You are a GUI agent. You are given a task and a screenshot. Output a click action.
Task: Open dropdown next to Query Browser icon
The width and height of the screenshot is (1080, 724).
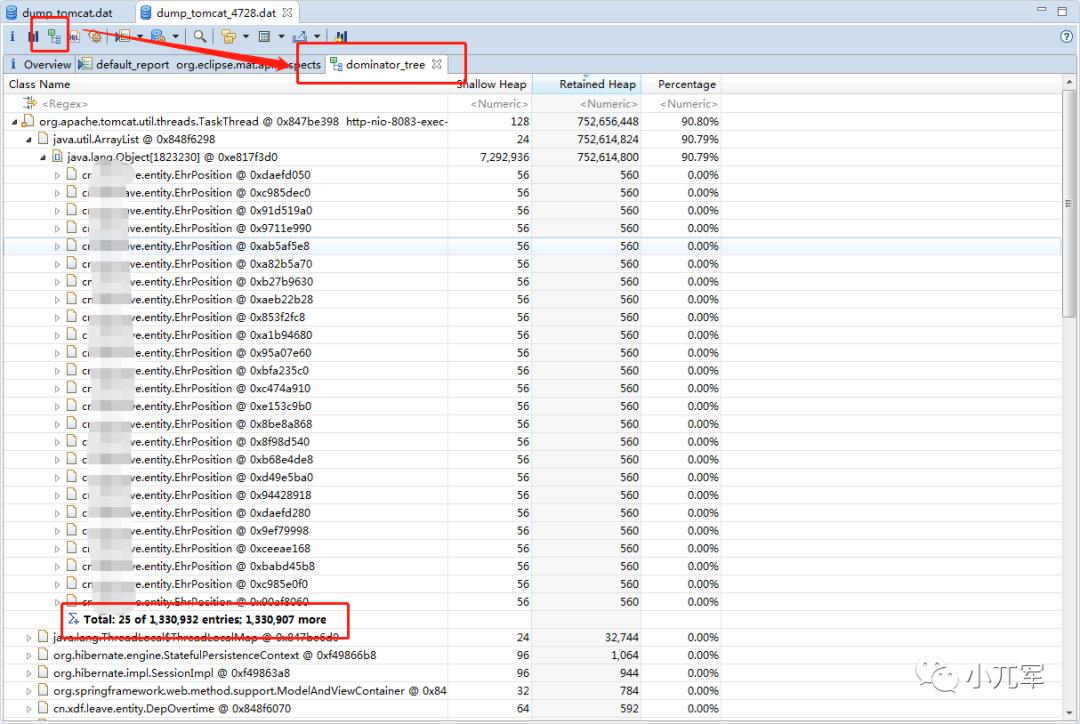(175, 37)
